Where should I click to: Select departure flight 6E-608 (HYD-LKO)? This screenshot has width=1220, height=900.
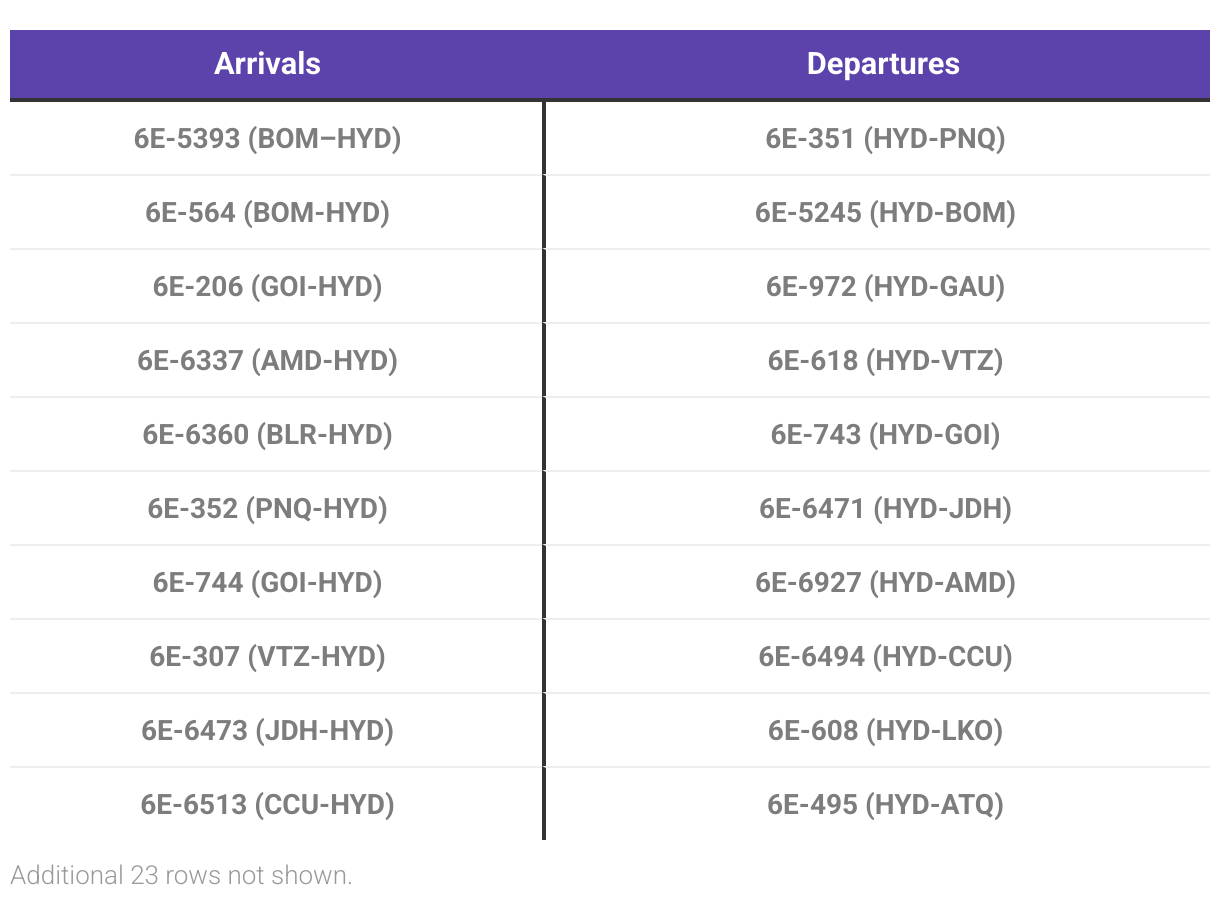(x=885, y=730)
